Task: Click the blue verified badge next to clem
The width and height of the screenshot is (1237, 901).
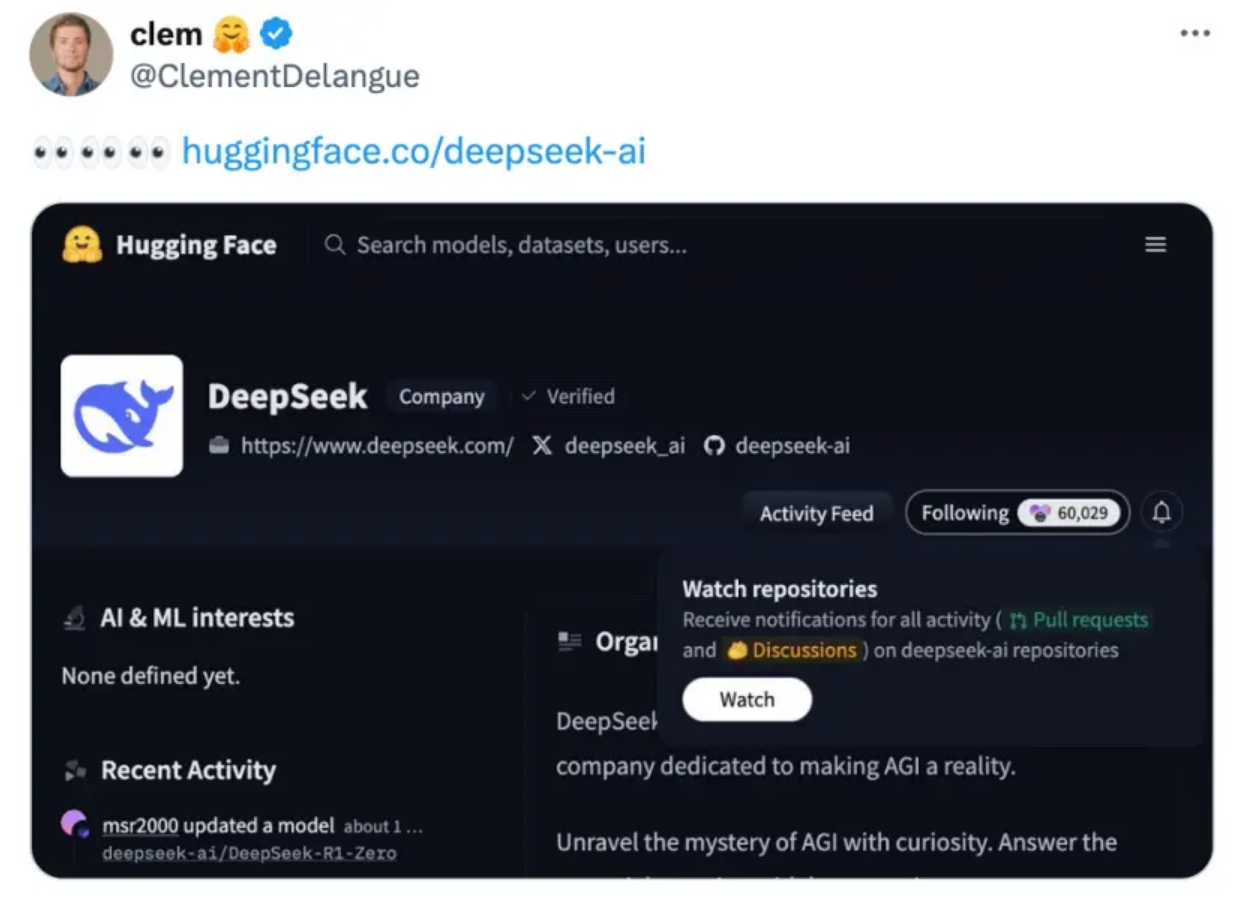Action: click(x=277, y=34)
